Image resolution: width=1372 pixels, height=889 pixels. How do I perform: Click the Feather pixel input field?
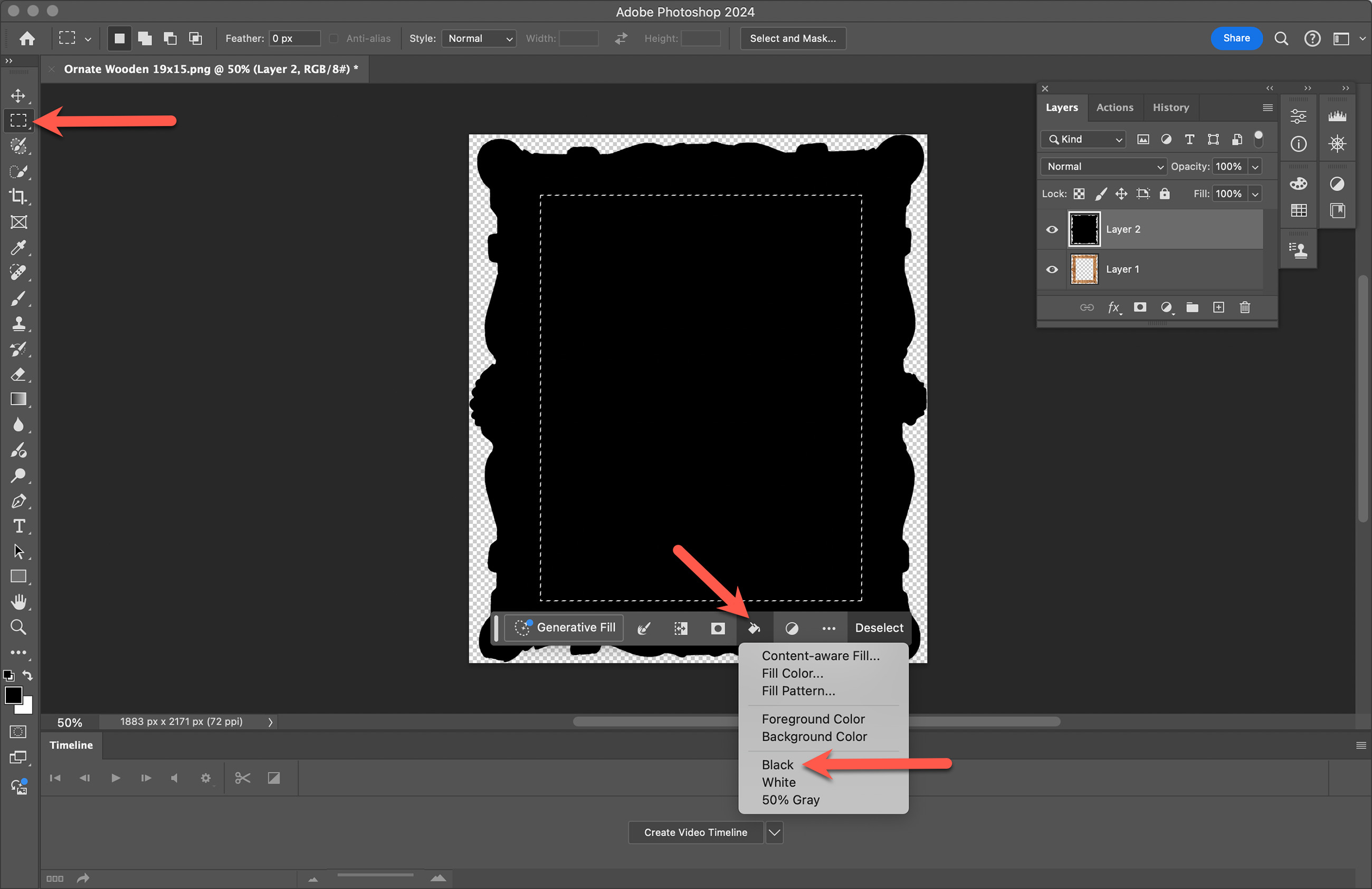coord(294,39)
